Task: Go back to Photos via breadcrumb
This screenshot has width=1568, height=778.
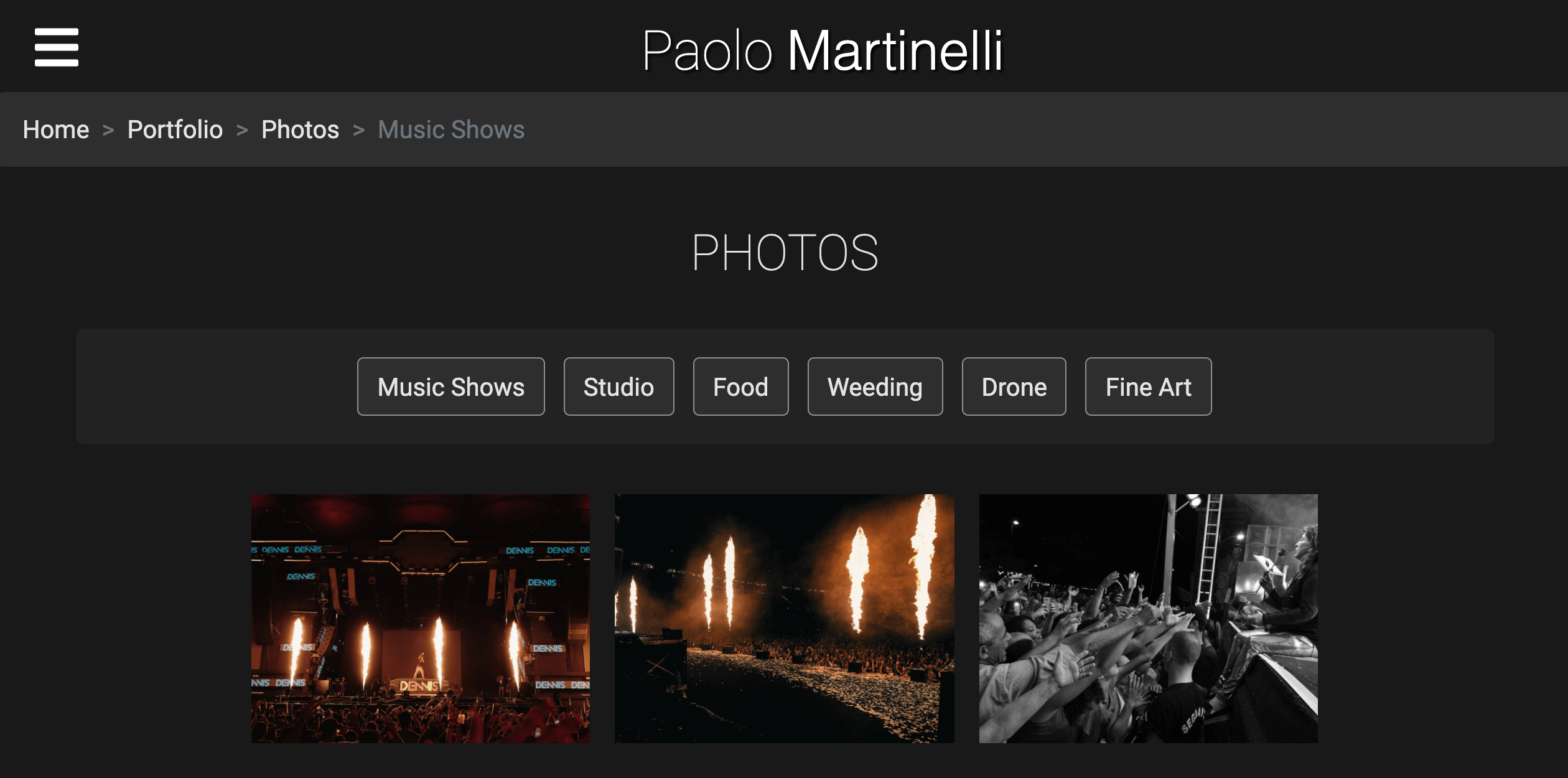Action: pyautogui.click(x=300, y=129)
